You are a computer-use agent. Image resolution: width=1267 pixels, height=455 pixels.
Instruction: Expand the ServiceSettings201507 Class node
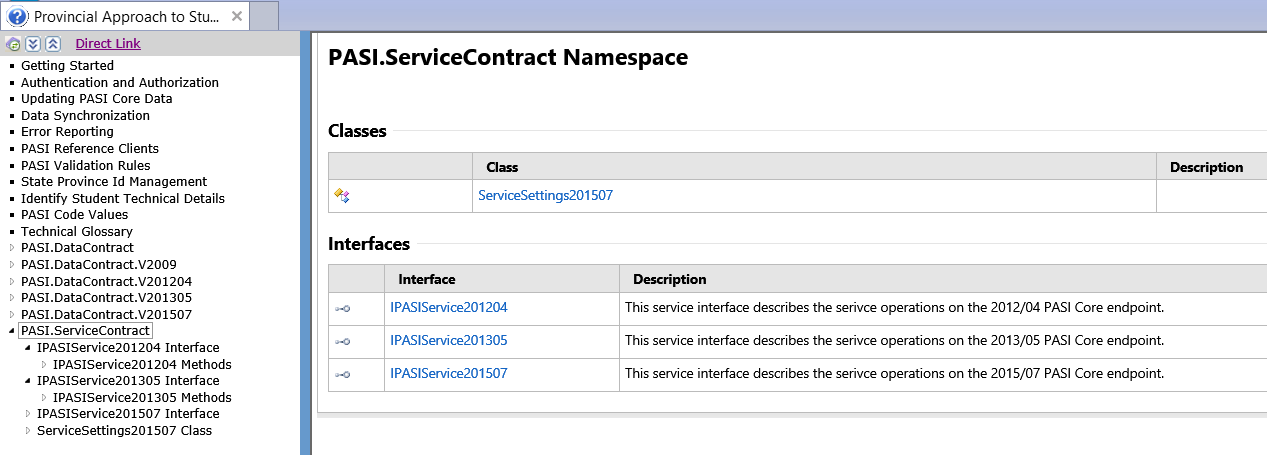coord(28,431)
